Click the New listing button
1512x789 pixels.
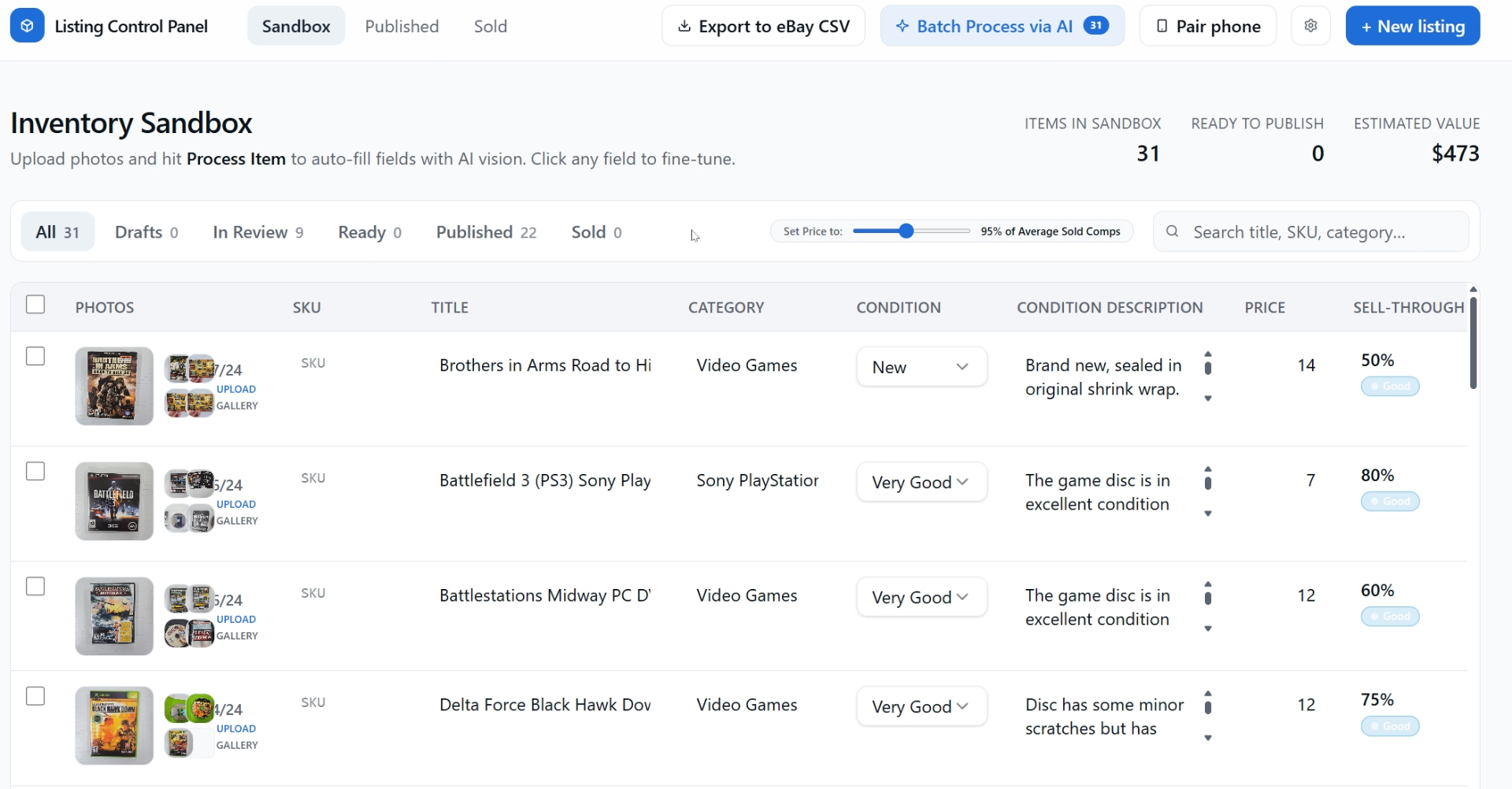pyautogui.click(x=1412, y=26)
